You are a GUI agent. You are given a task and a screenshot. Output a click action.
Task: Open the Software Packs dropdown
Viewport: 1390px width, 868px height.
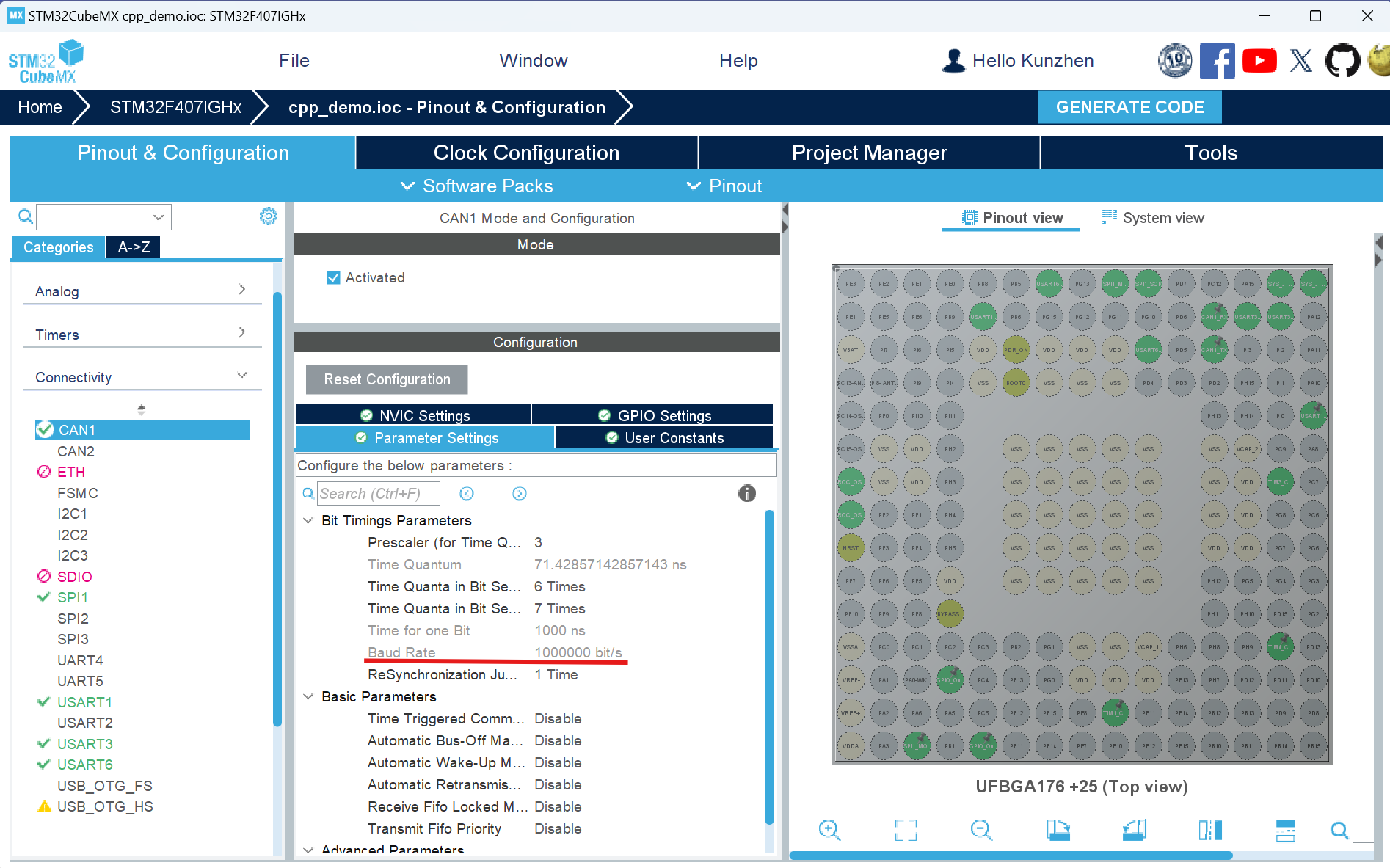pos(477,186)
